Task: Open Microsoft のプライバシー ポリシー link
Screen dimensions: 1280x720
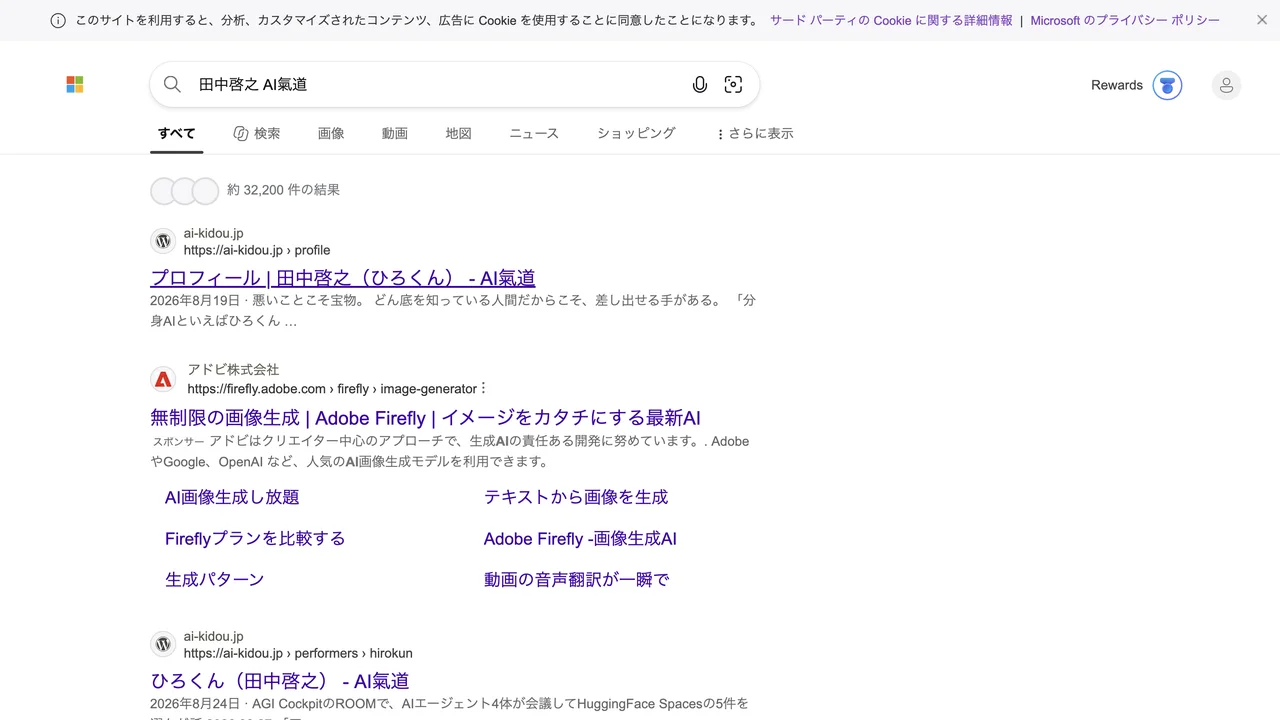Action: point(1125,20)
